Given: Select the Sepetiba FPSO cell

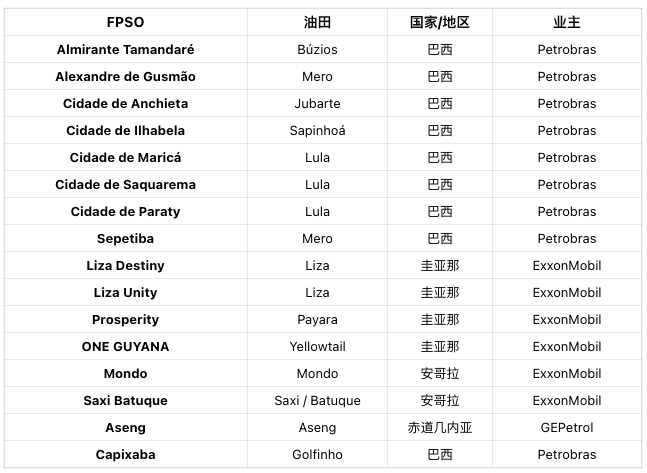Looking at the screenshot, I should pos(125,239).
